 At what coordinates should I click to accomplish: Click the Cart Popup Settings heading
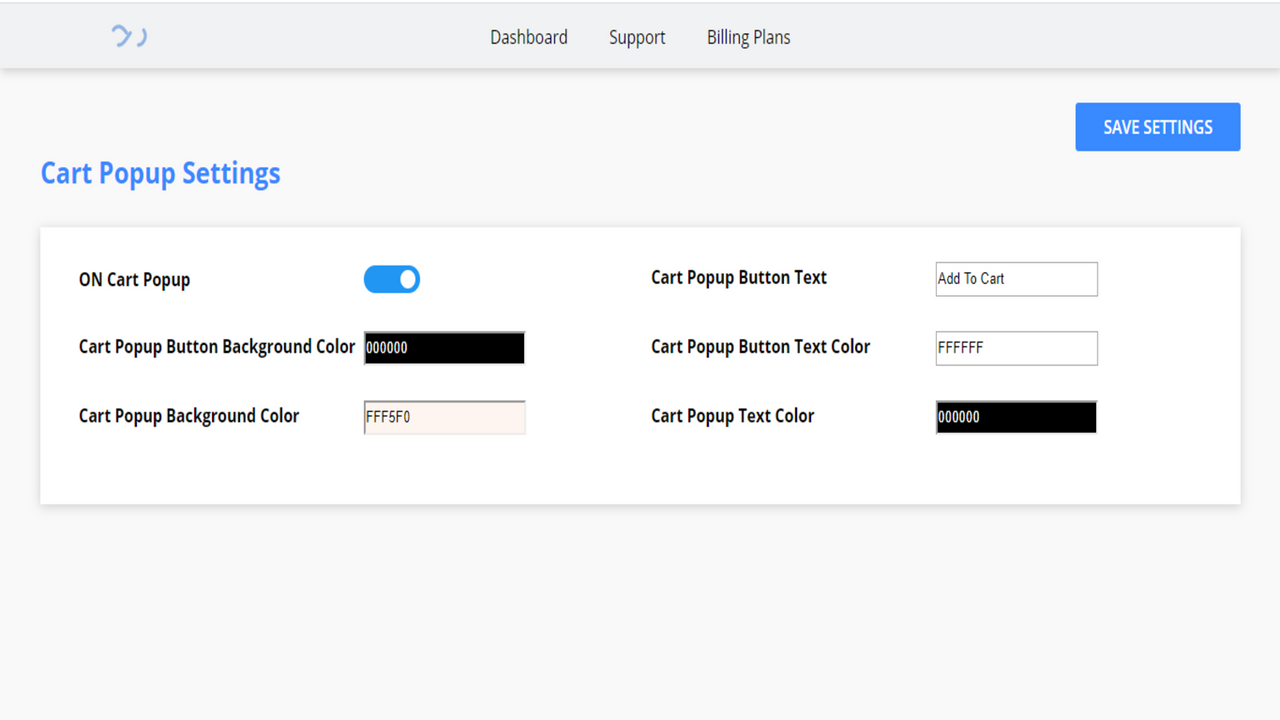coord(160,173)
